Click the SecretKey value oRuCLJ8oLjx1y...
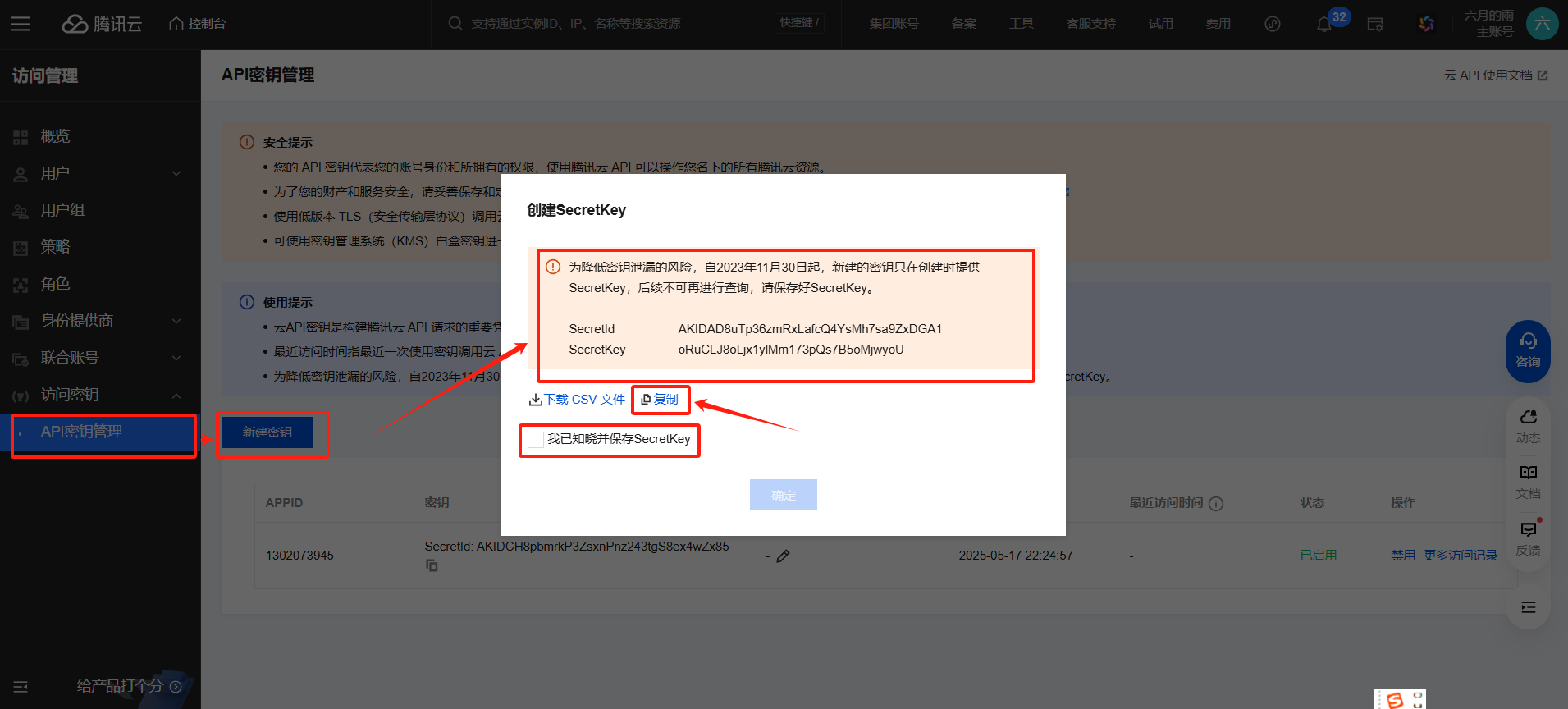This screenshot has width=1568, height=709. 791,350
